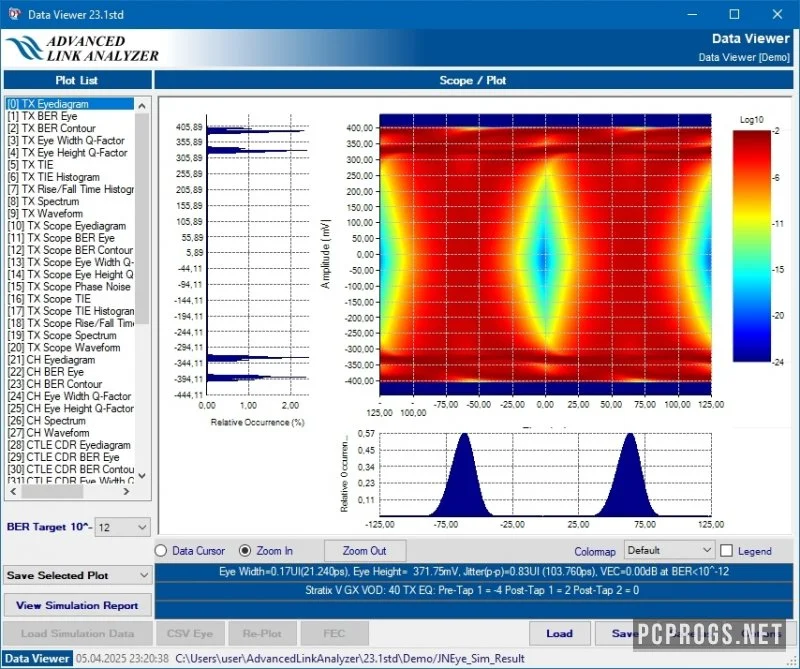Select [5] TX TIE plot
This screenshot has height=669, width=800.
(70, 165)
